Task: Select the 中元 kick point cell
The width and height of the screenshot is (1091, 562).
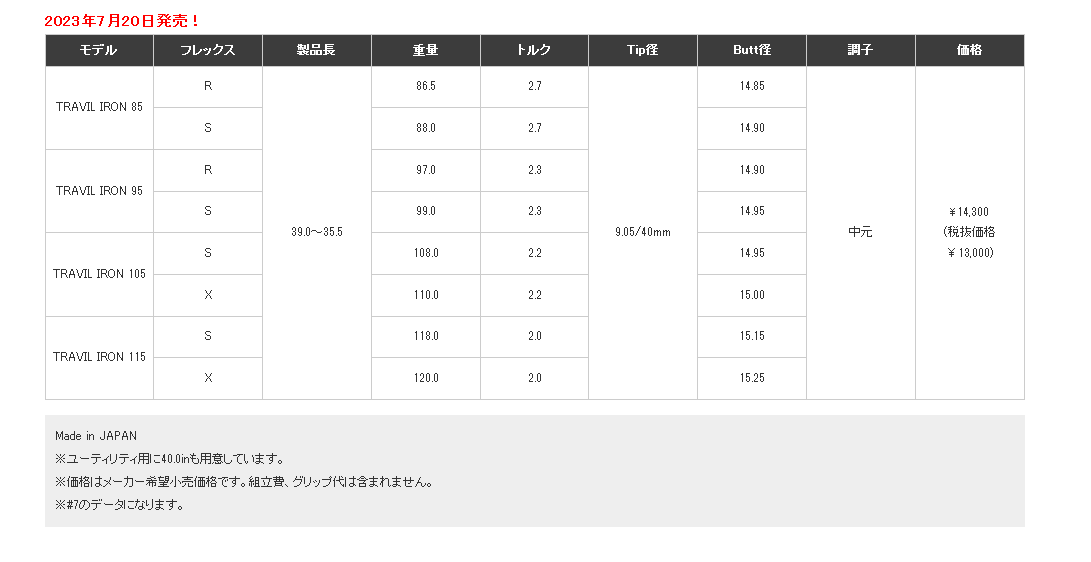Action: point(861,232)
